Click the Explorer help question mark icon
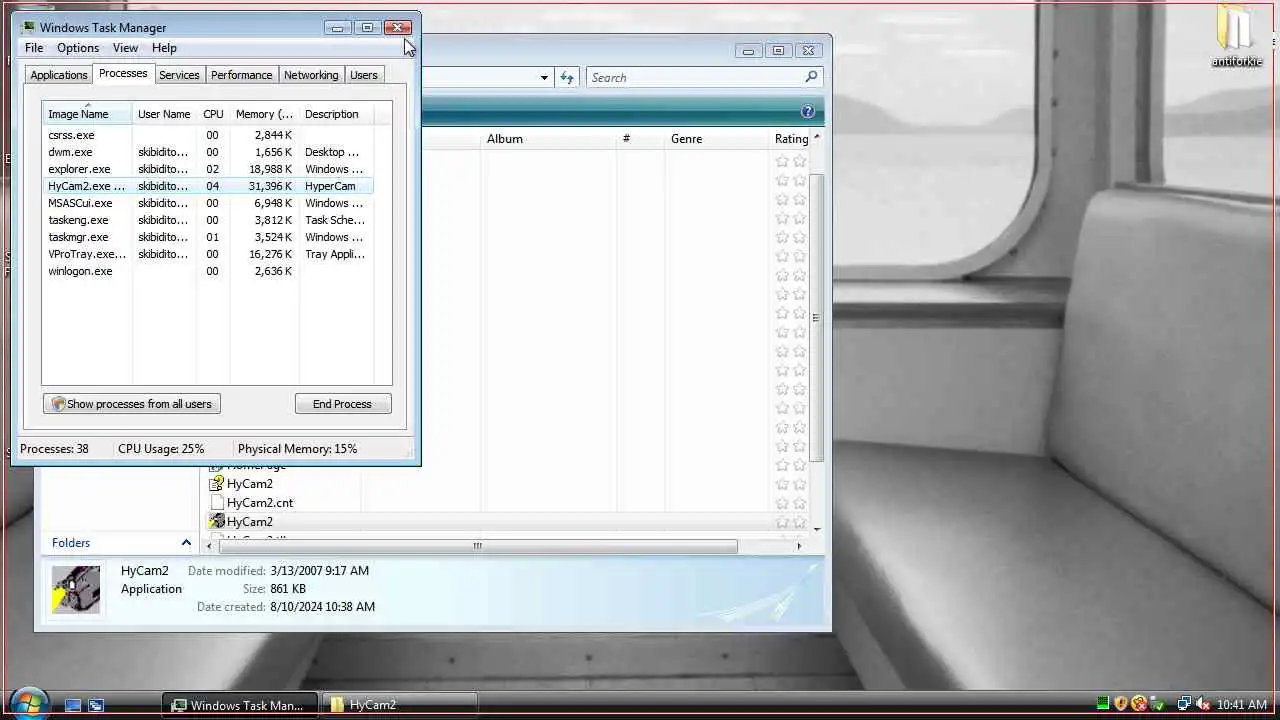The height and width of the screenshot is (720, 1280). coord(808,111)
